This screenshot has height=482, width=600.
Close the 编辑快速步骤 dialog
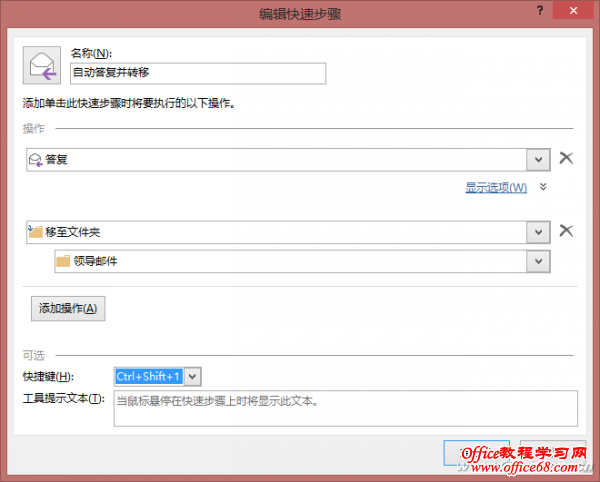point(573,11)
